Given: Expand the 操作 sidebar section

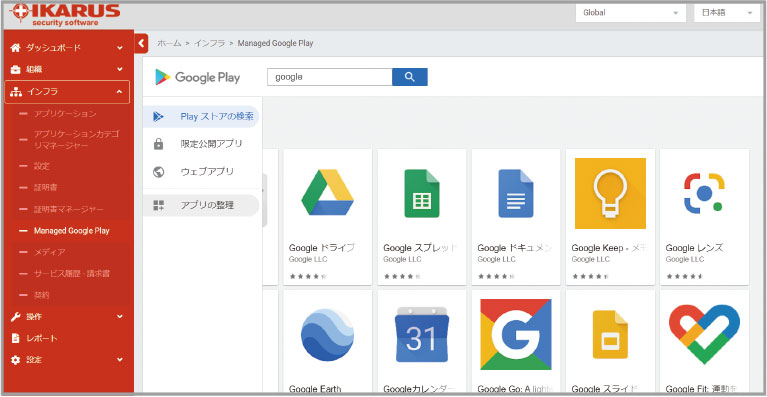Looking at the screenshot, I should [67, 317].
